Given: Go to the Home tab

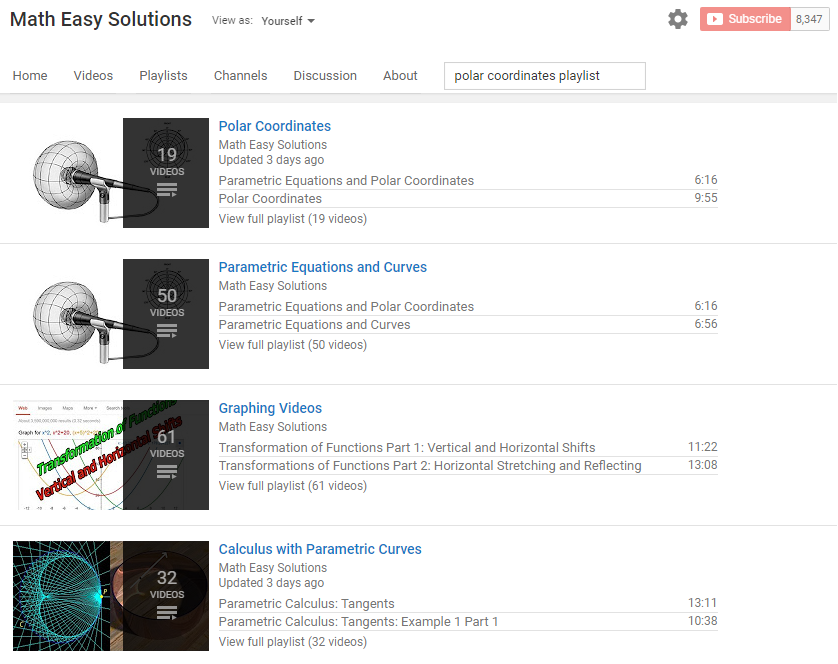Looking at the screenshot, I should [x=30, y=76].
